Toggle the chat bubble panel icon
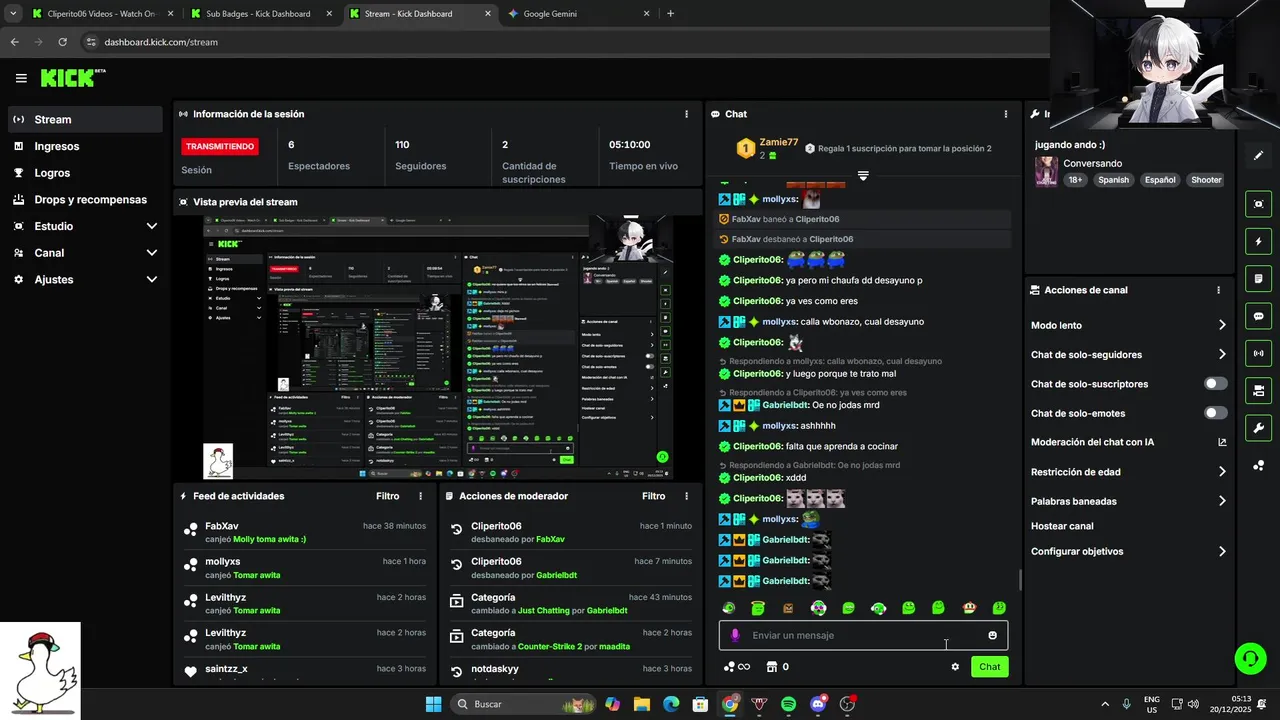Screen dimensions: 1280x720 pyautogui.click(x=1258, y=316)
